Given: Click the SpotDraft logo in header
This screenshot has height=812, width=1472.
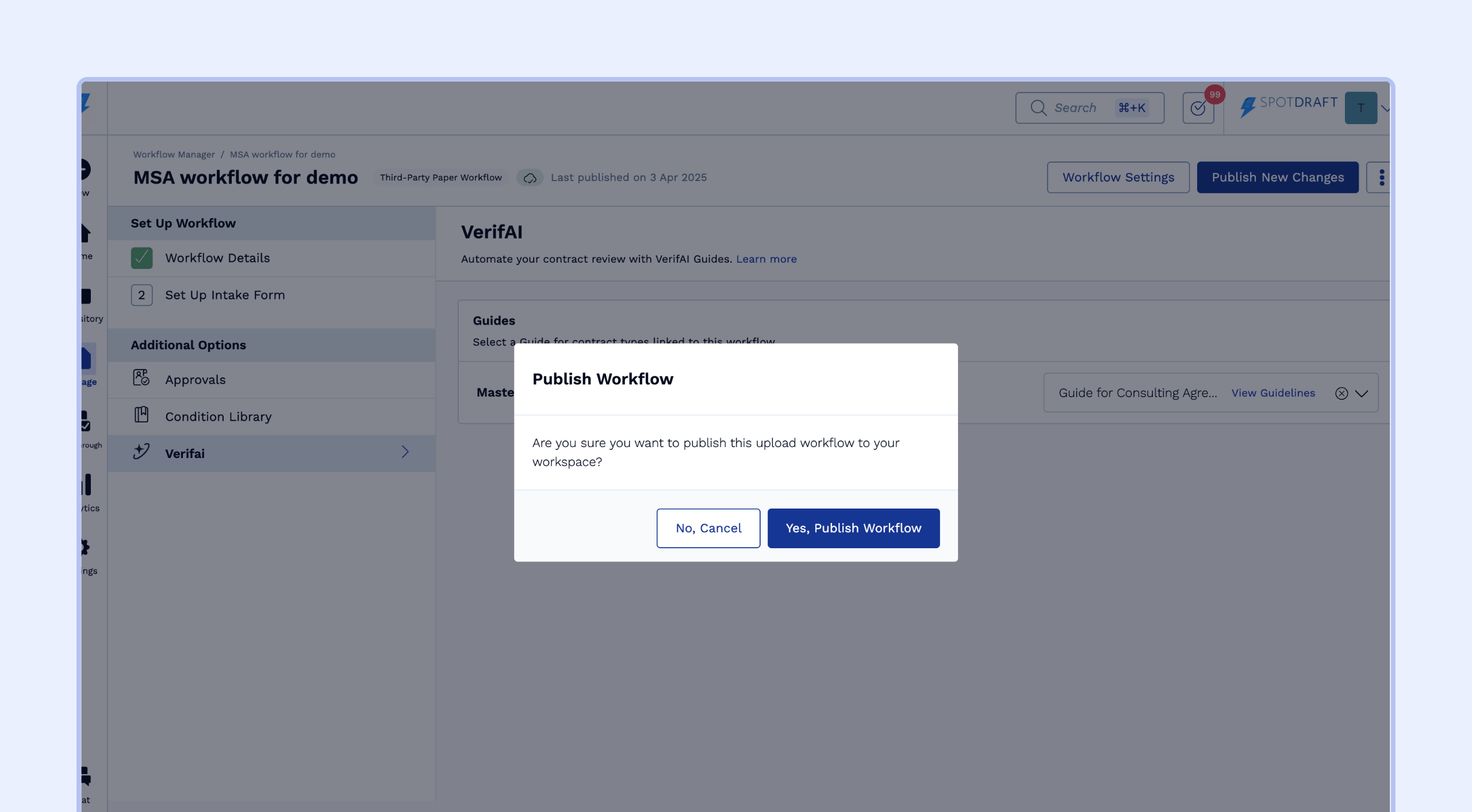Looking at the screenshot, I should pyautogui.click(x=1288, y=105).
